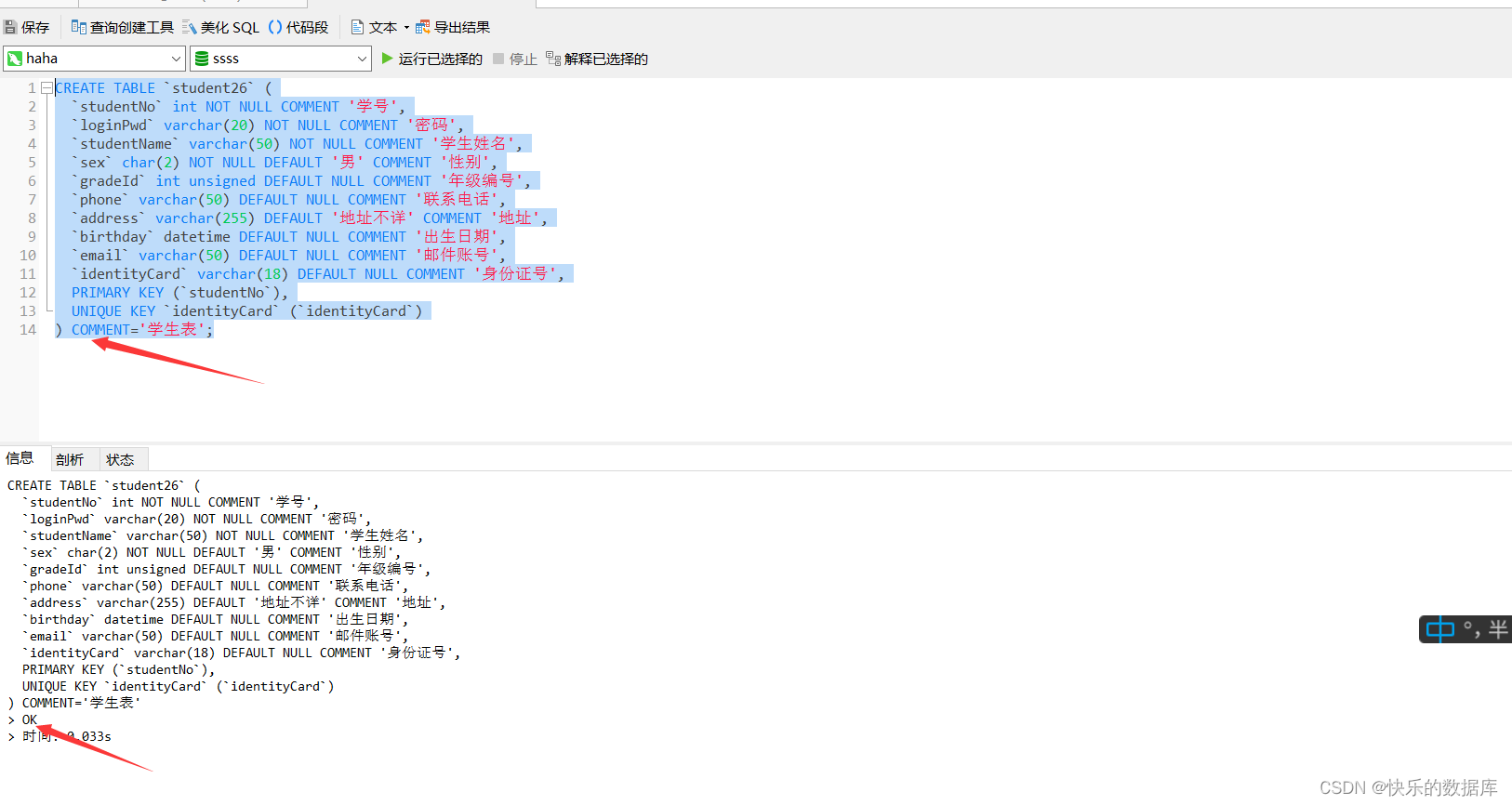Click the 导出结果 button label
This screenshot has width=1512, height=805.
(x=462, y=28)
